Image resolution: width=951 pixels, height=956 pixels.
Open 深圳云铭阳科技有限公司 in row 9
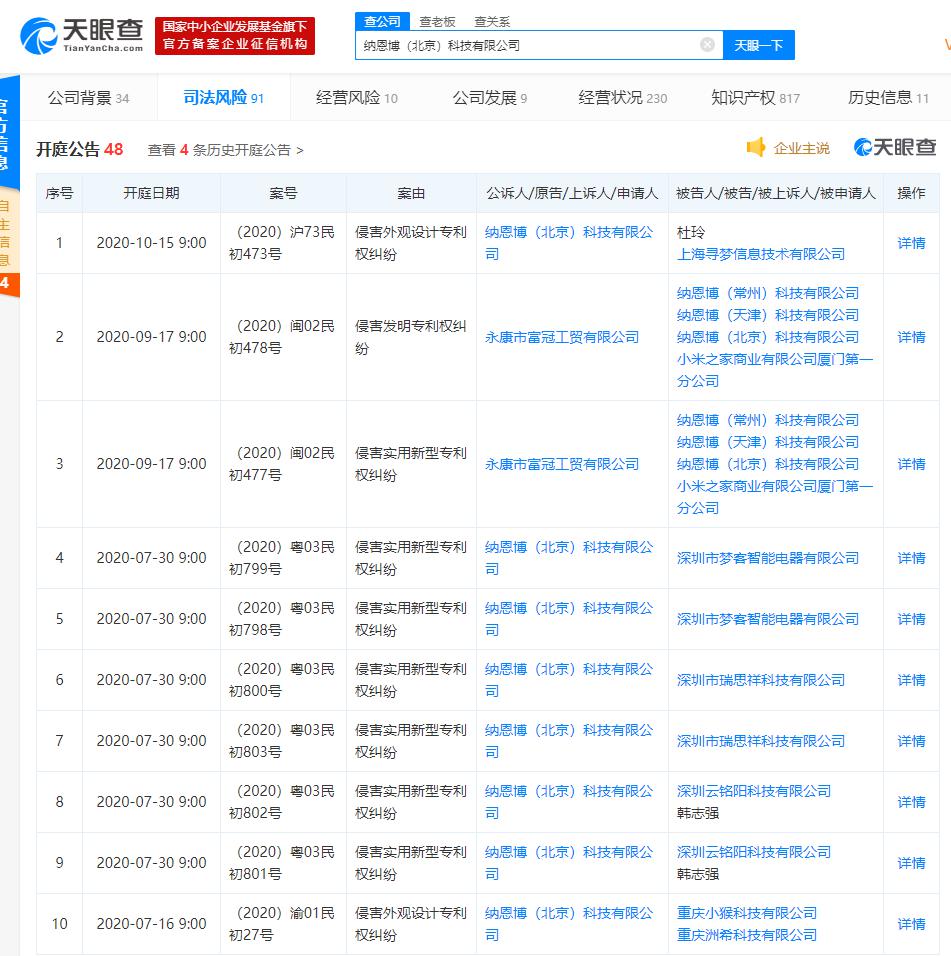pyautogui.click(x=754, y=852)
